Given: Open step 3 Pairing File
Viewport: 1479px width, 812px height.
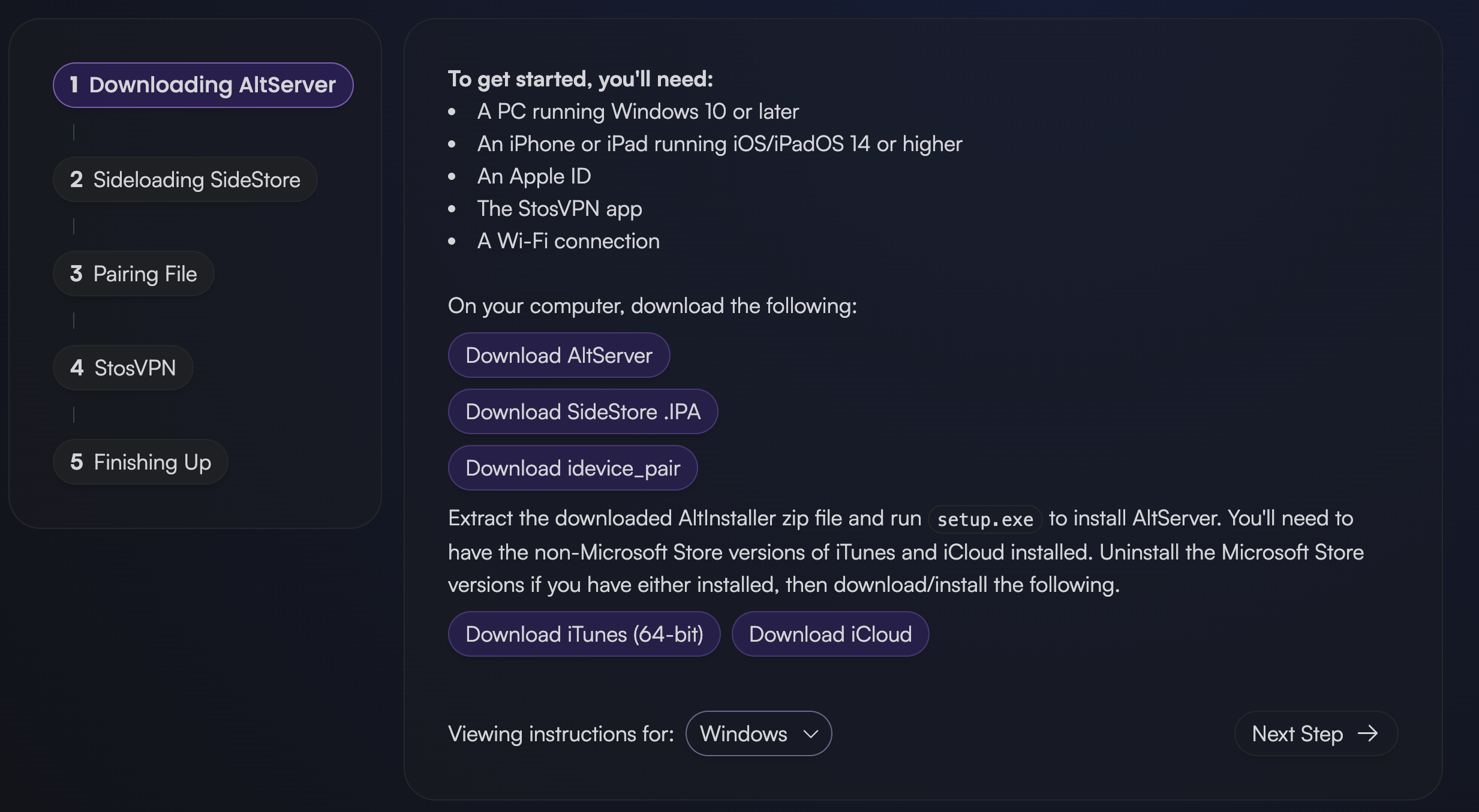Looking at the screenshot, I should click(x=134, y=273).
